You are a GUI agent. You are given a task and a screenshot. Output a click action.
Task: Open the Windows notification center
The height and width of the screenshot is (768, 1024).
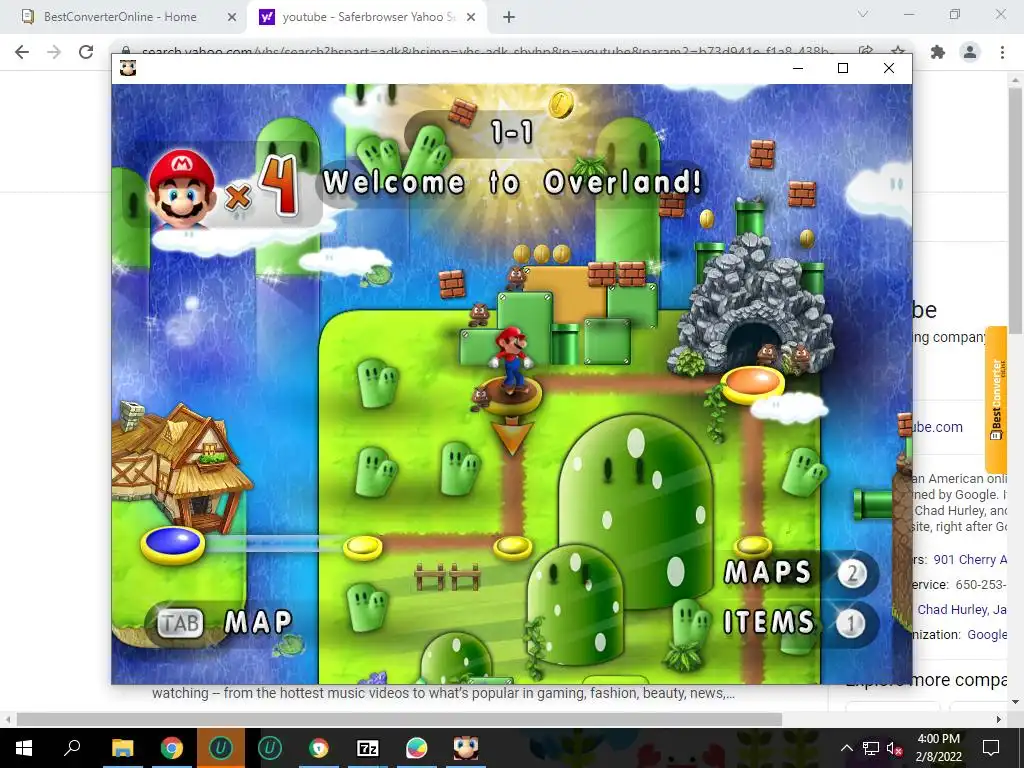pyautogui.click(x=991, y=748)
